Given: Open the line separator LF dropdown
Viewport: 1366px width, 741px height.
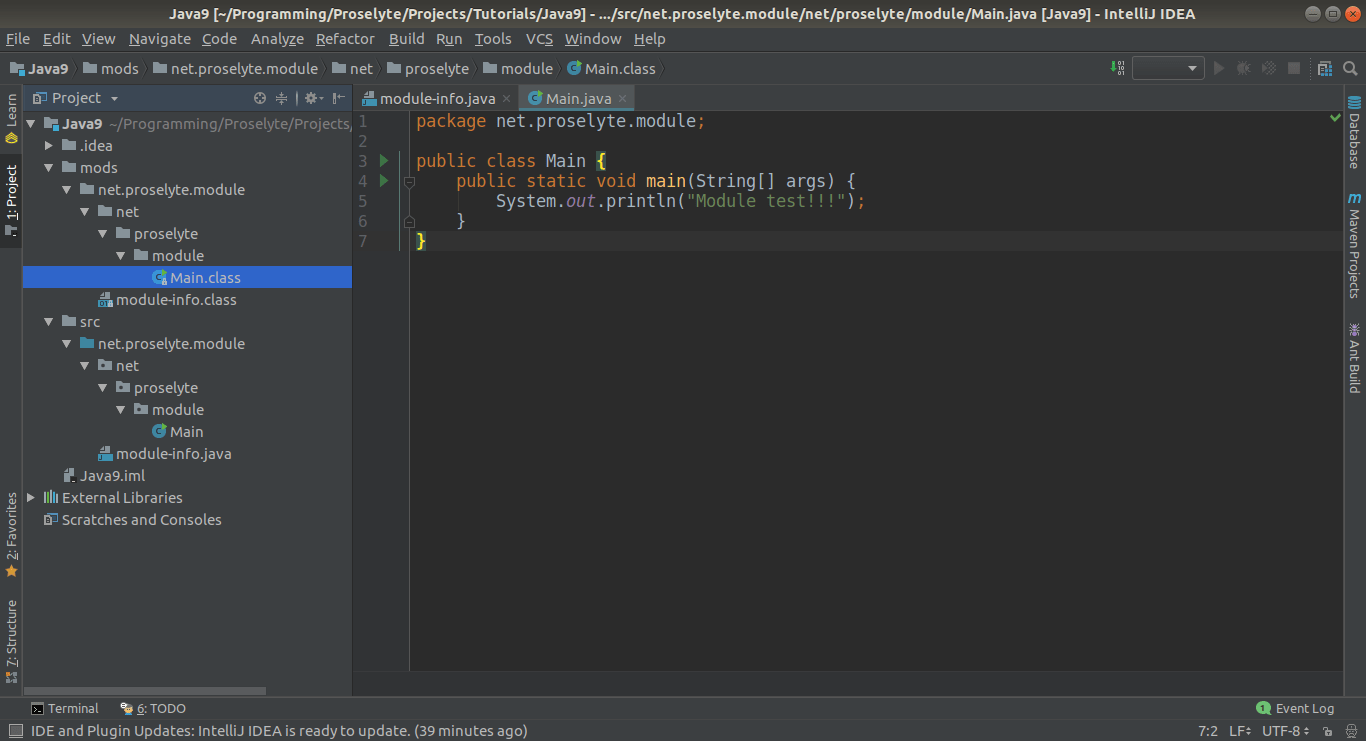Looking at the screenshot, I should point(1240,731).
